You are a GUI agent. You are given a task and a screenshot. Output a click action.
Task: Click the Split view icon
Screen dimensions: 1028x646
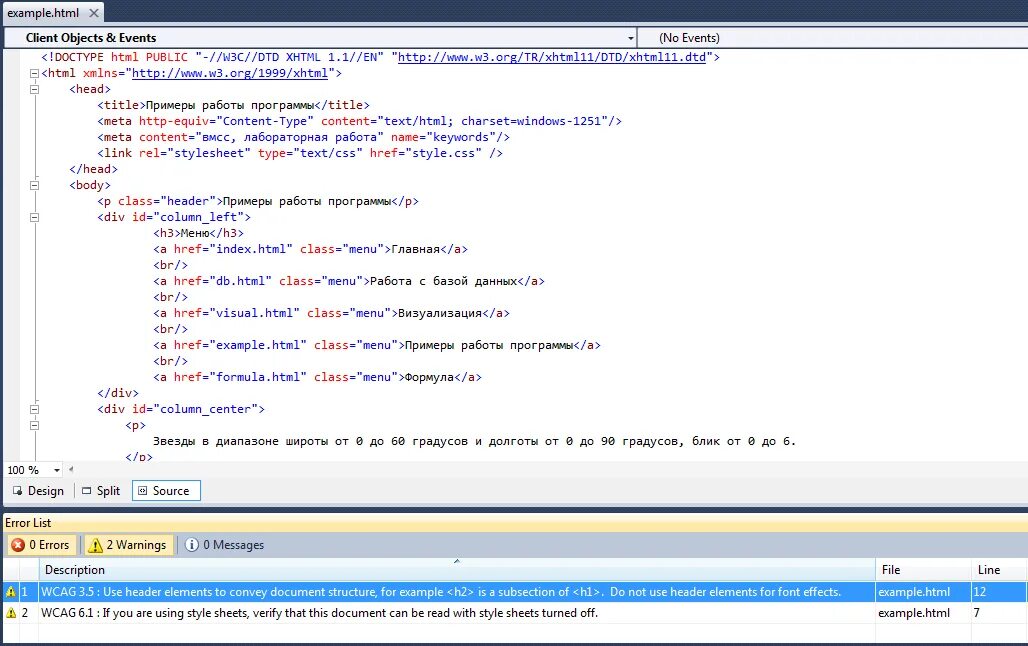(87, 491)
